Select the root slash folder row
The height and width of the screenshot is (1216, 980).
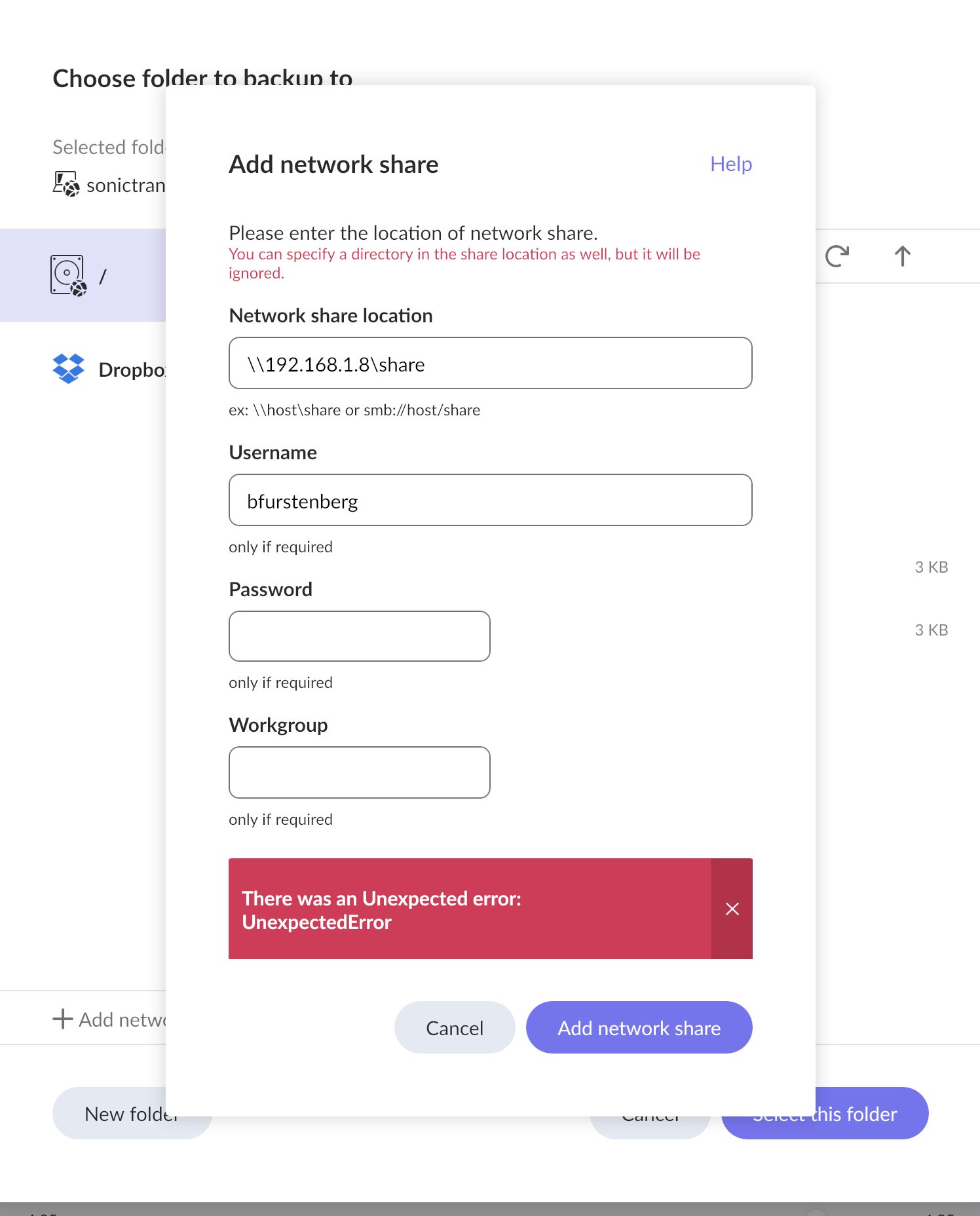83,275
